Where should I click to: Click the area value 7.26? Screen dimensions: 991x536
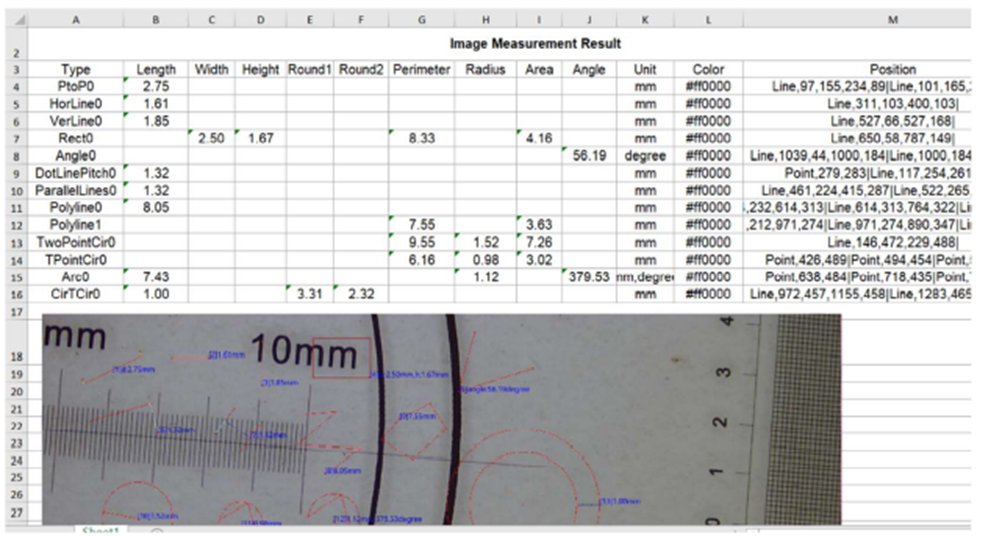[x=539, y=242]
